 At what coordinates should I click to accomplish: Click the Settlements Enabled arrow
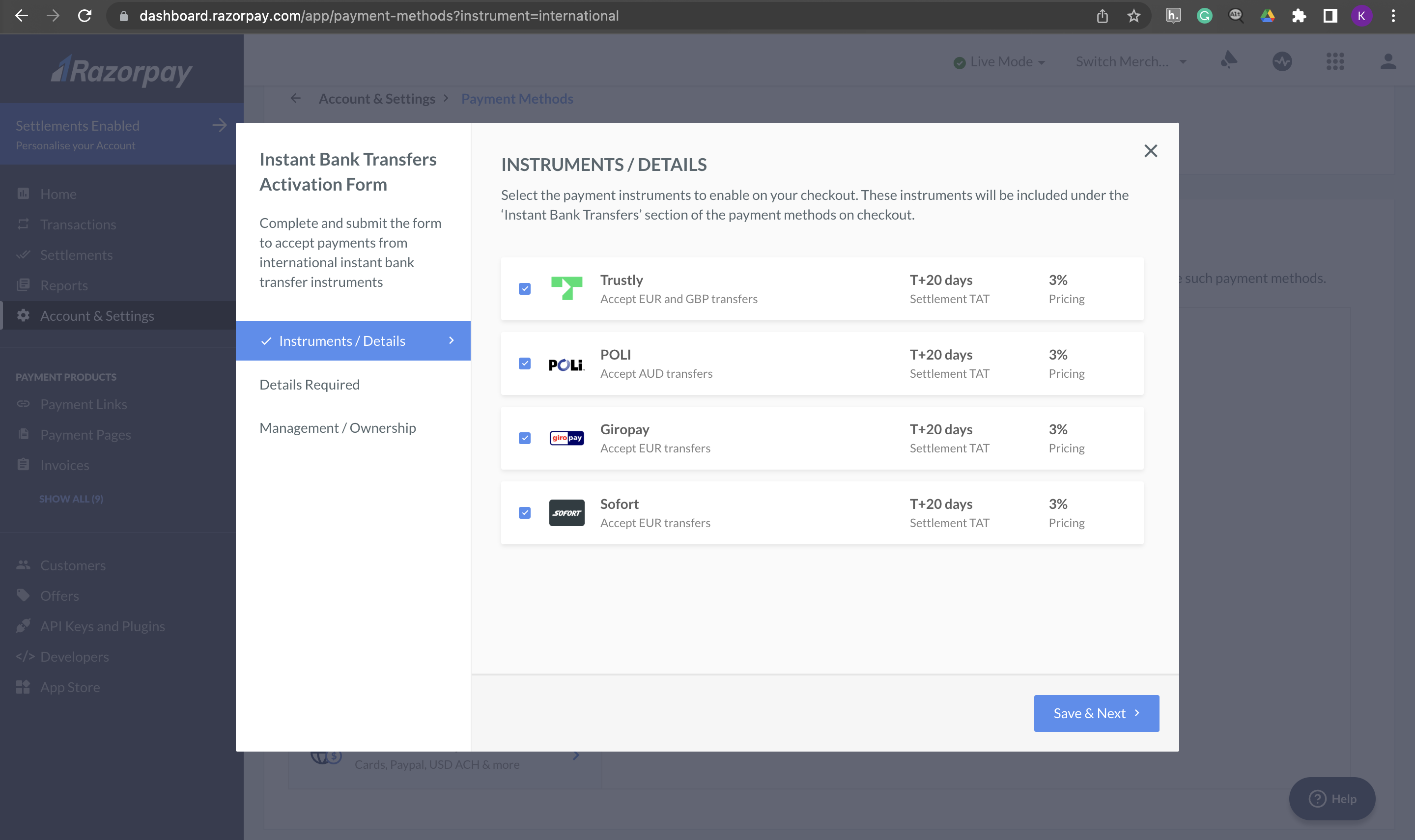[x=220, y=125]
